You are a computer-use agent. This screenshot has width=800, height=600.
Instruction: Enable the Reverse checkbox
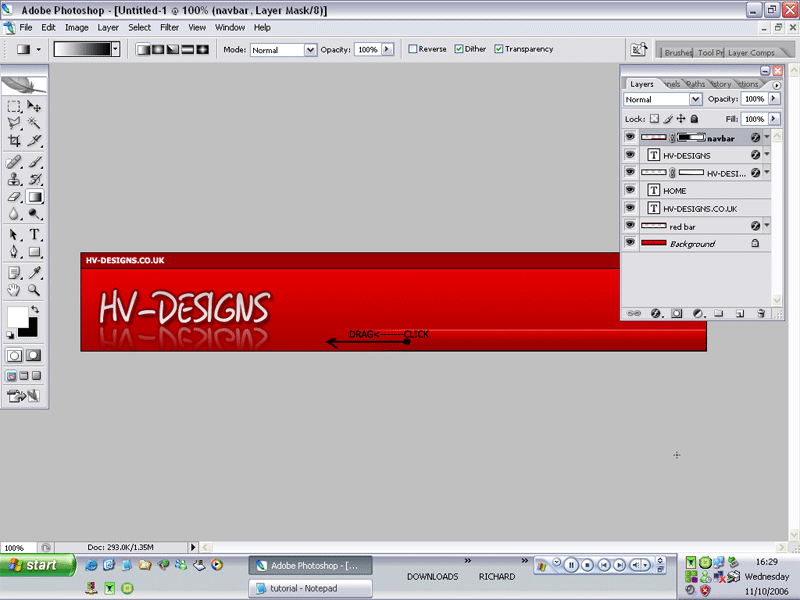click(x=413, y=49)
